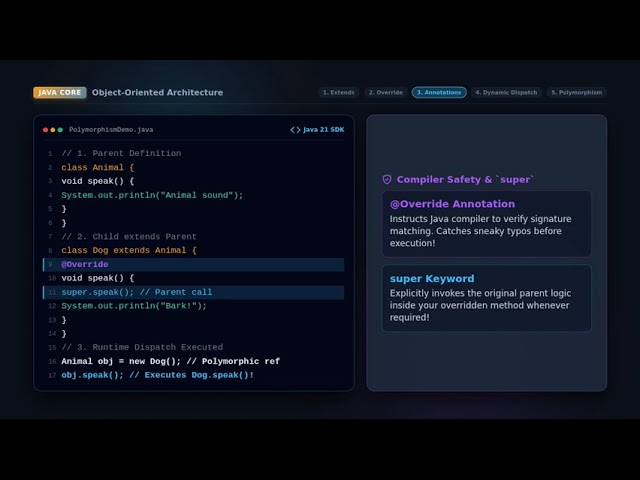Viewport: 640px width, 480px height.
Task: Click the super Keyword card heading
Action: point(432,279)
